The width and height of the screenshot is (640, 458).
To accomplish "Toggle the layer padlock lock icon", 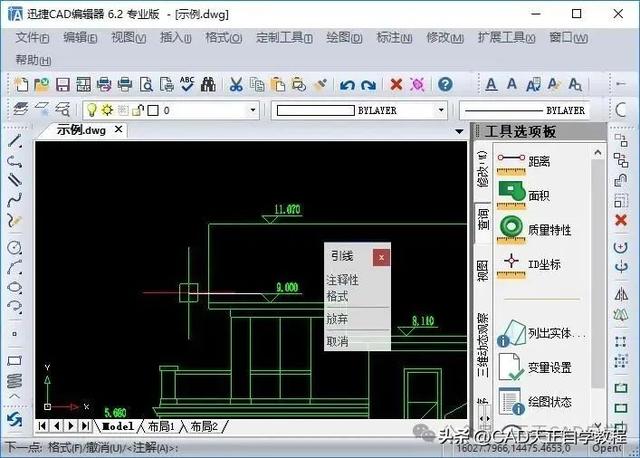I will tap(138, 110).
